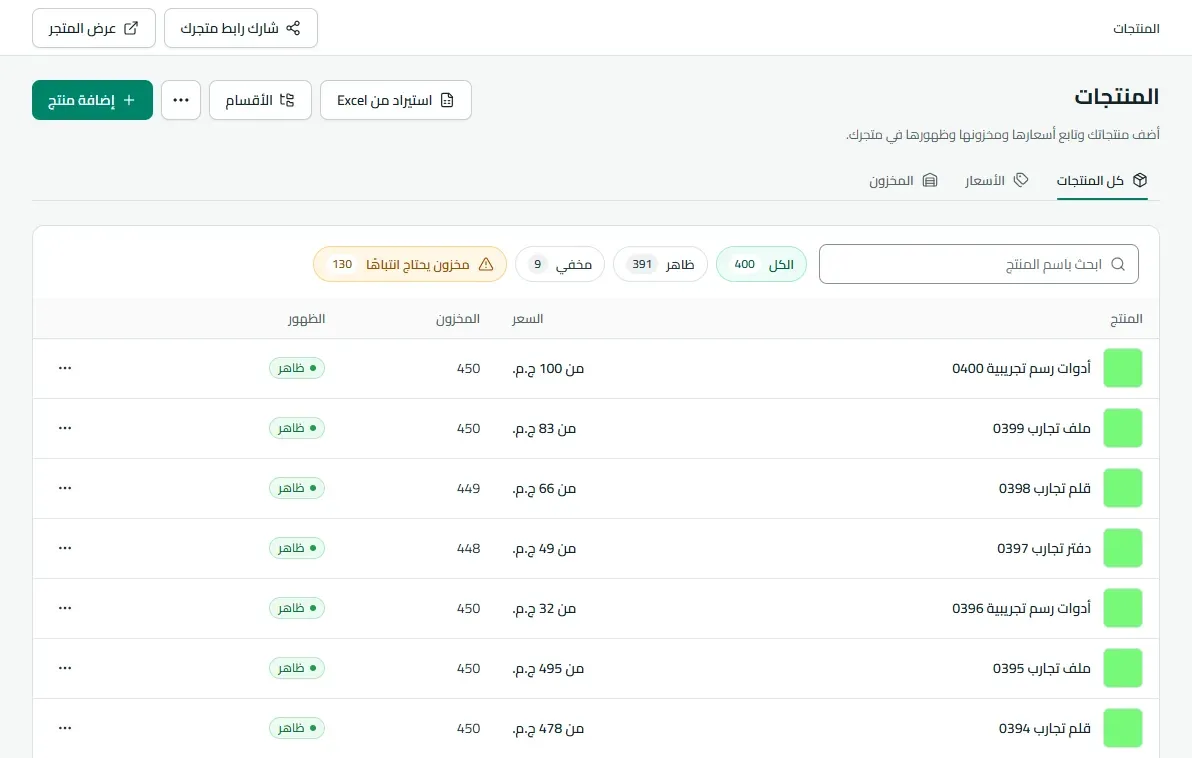Click price من 100 ج.م
The width and height of the screenshot is (1192, 758).
tap(548, 368)
